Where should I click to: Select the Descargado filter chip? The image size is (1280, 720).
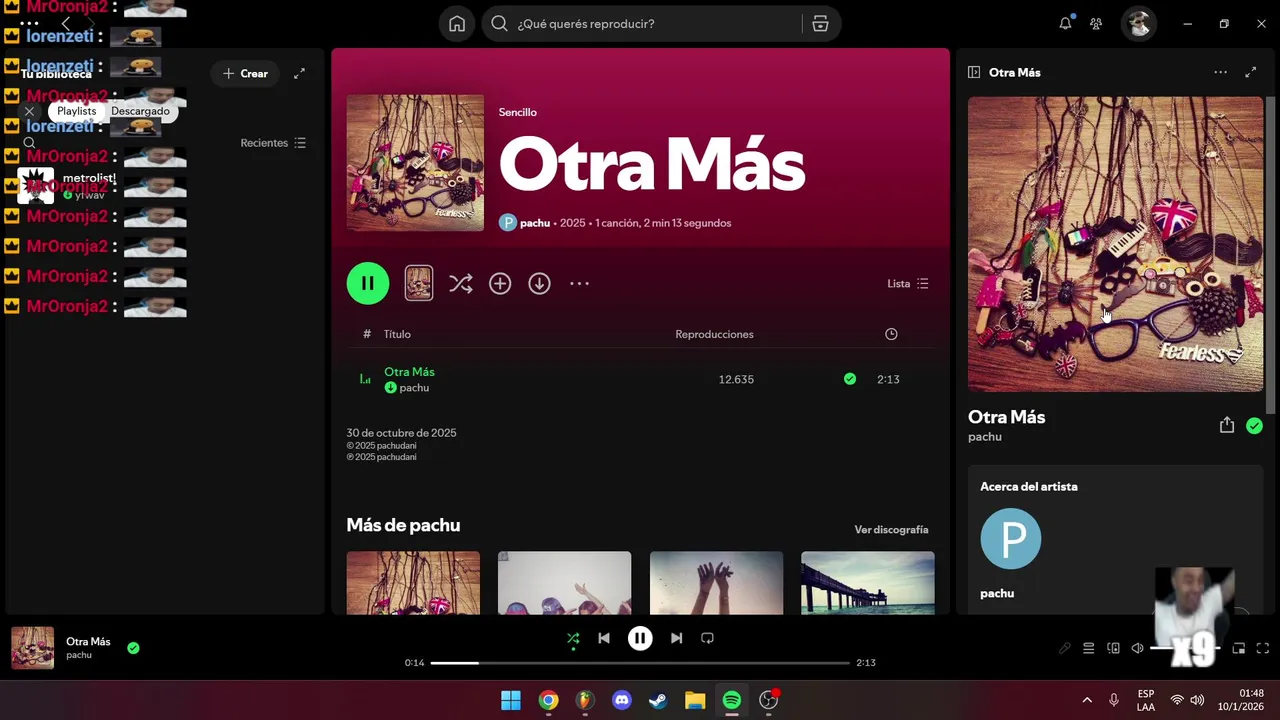(140, 111)
